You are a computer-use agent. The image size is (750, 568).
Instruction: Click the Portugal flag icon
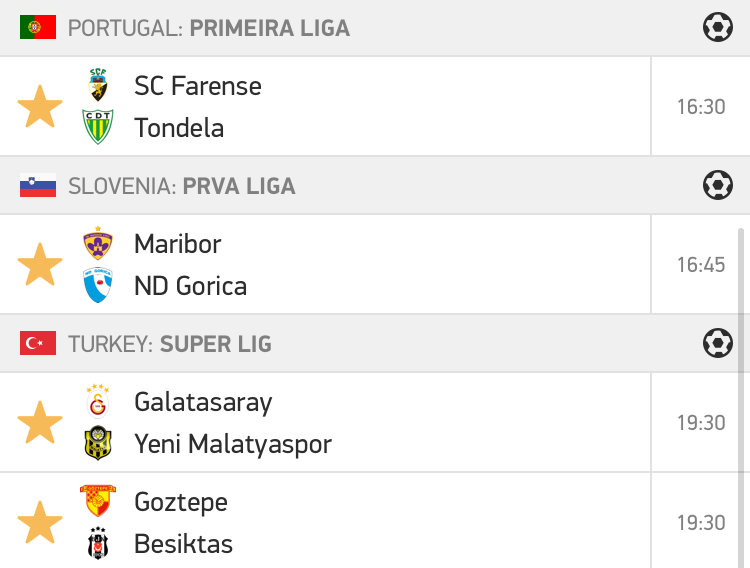38,27
